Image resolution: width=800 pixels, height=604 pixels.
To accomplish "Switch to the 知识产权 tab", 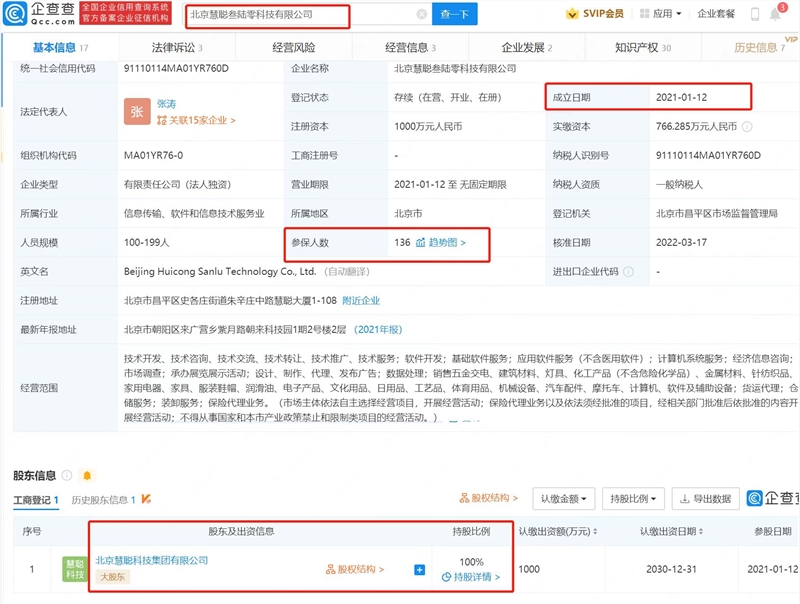I will [642, 47].
